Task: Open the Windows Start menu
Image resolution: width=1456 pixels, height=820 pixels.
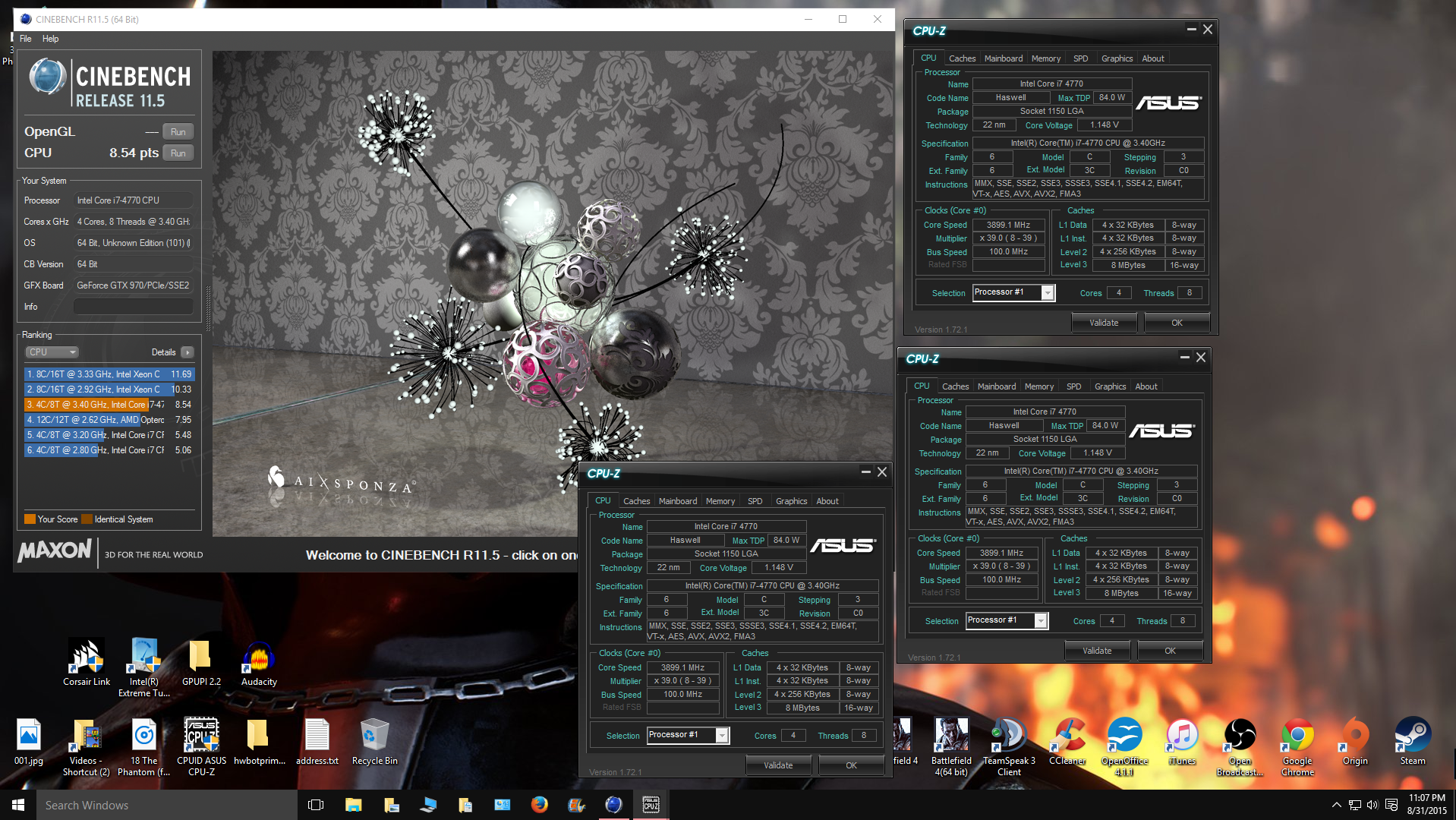Action: click(x=18, y=805)
